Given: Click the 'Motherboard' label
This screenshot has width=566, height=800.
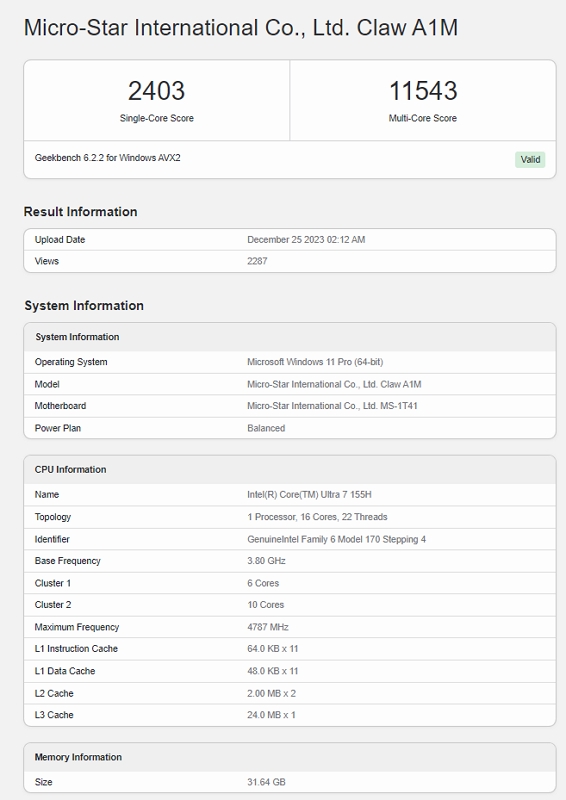Looking at the screenshot, I should point(60,406).
